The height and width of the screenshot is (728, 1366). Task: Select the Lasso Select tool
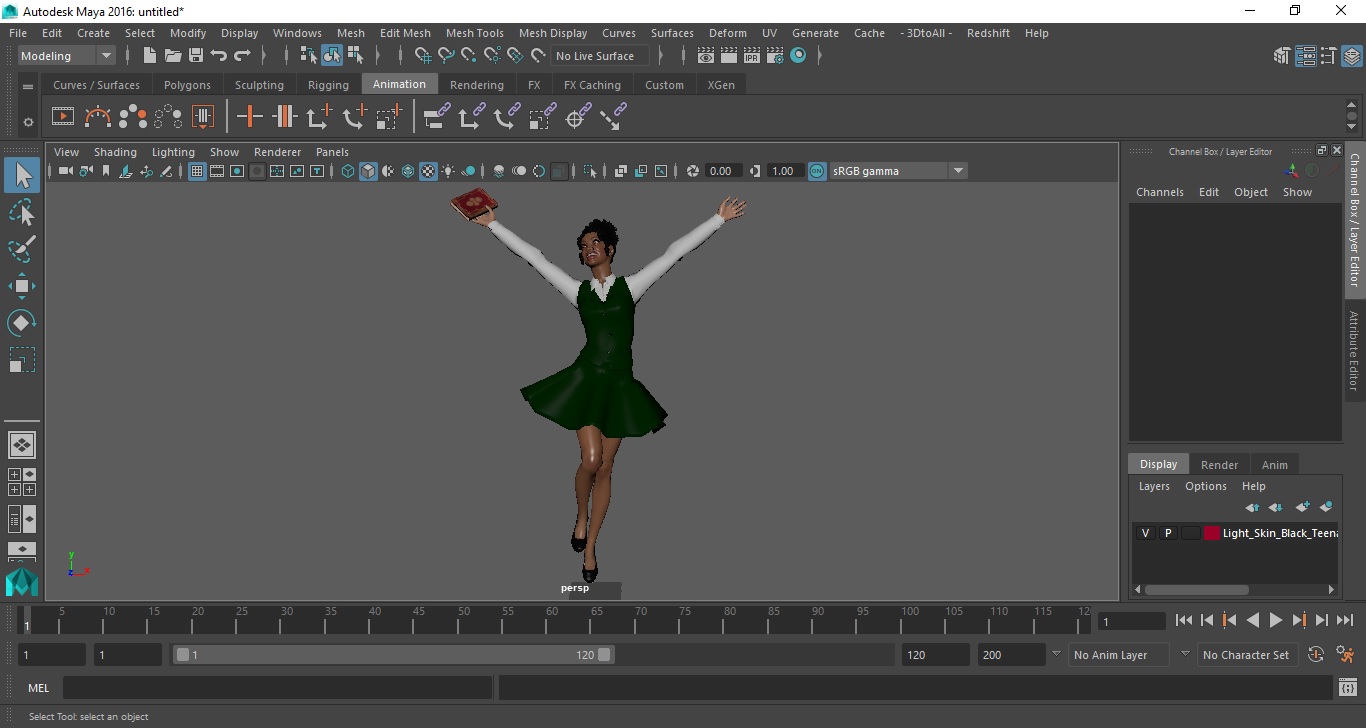coord(22,212)
